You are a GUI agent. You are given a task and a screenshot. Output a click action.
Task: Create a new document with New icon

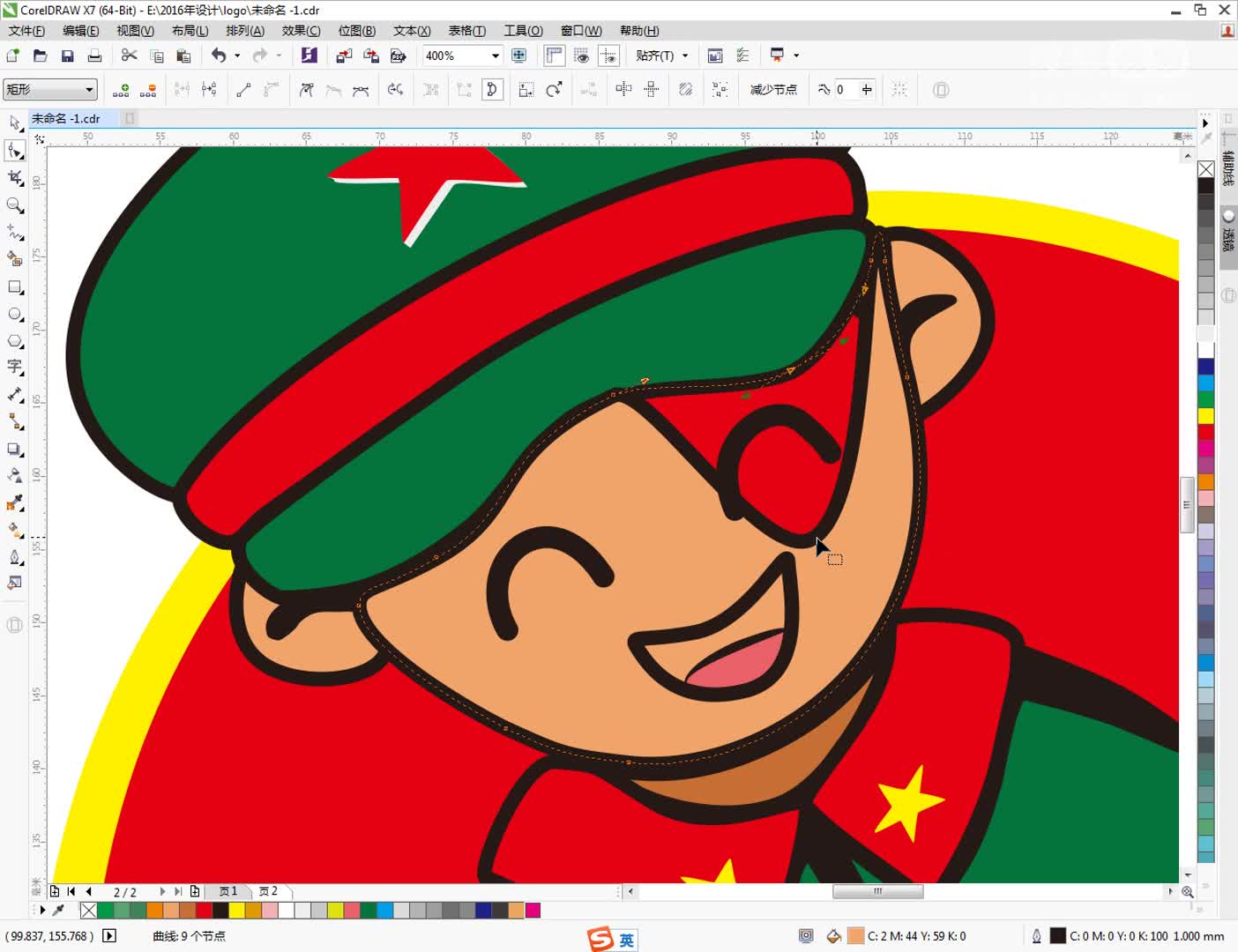point(13,56)
